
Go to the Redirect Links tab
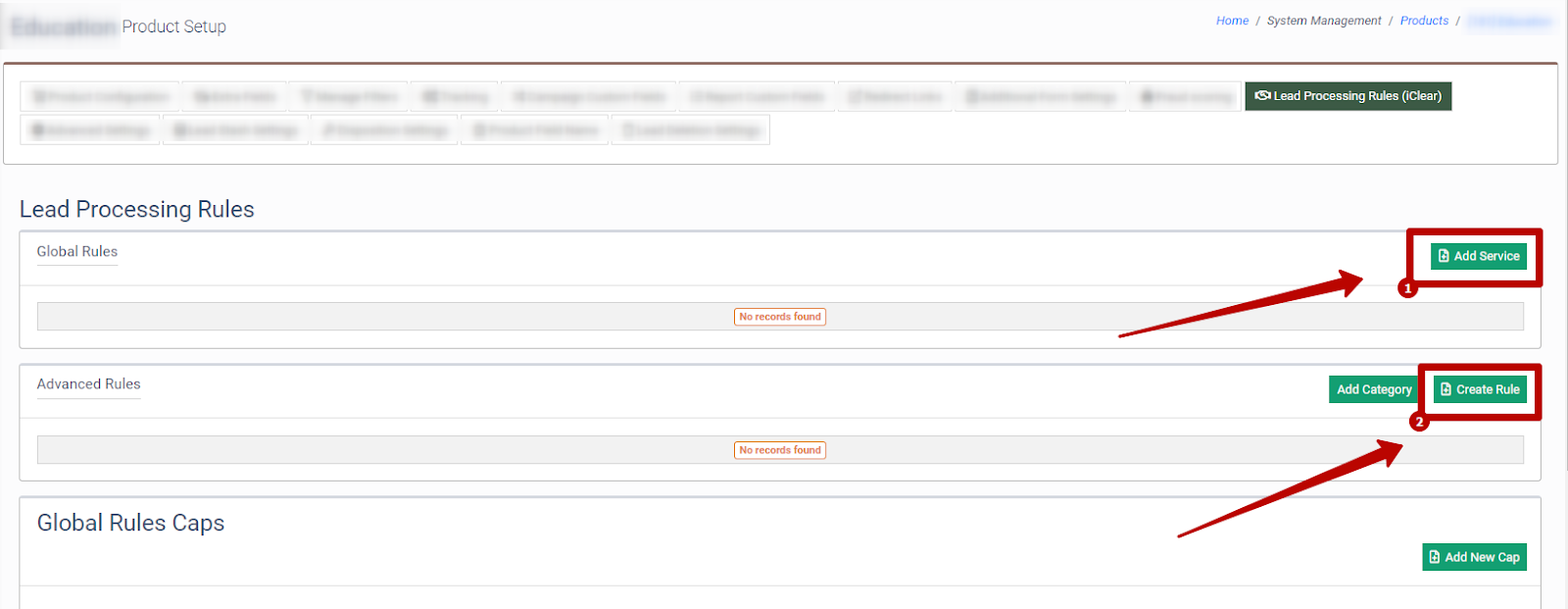(x=895, y=97)
